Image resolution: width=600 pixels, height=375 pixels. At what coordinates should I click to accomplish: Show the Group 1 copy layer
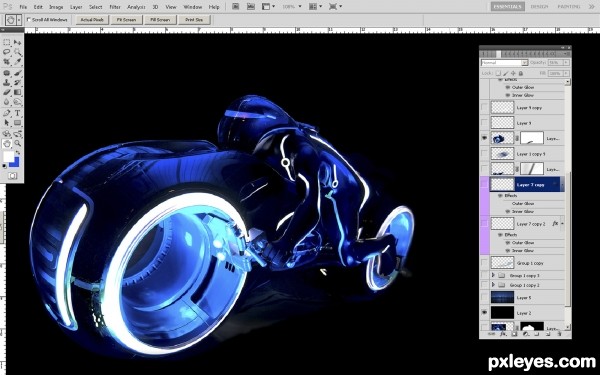(x=484, y=263)
